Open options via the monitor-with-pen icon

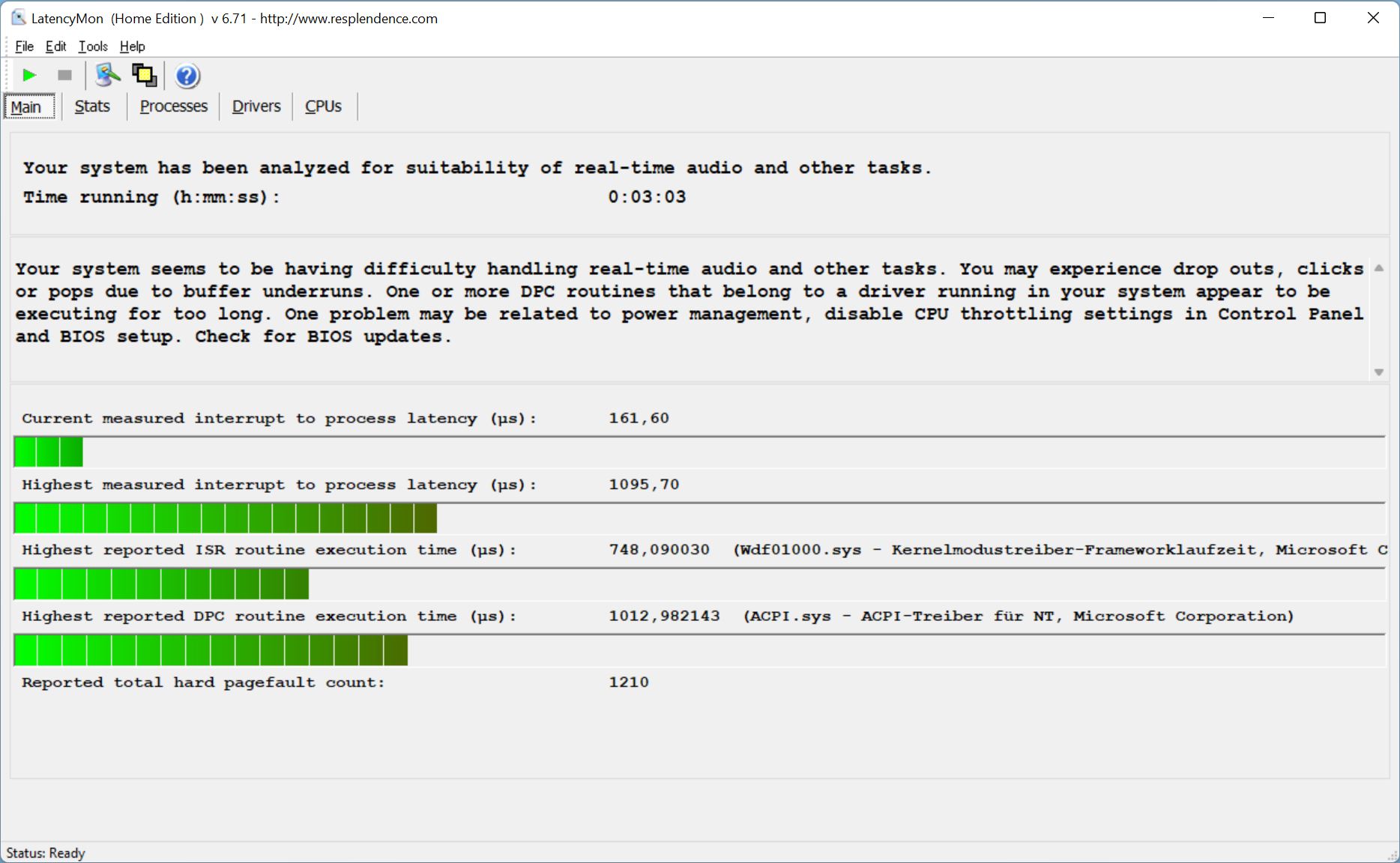107,75
